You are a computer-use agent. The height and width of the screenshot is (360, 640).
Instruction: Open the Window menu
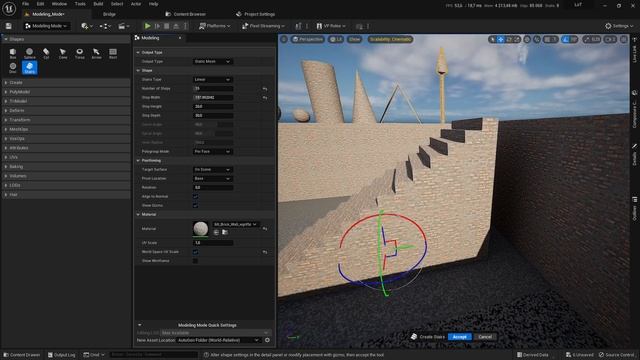click(59, 4)
